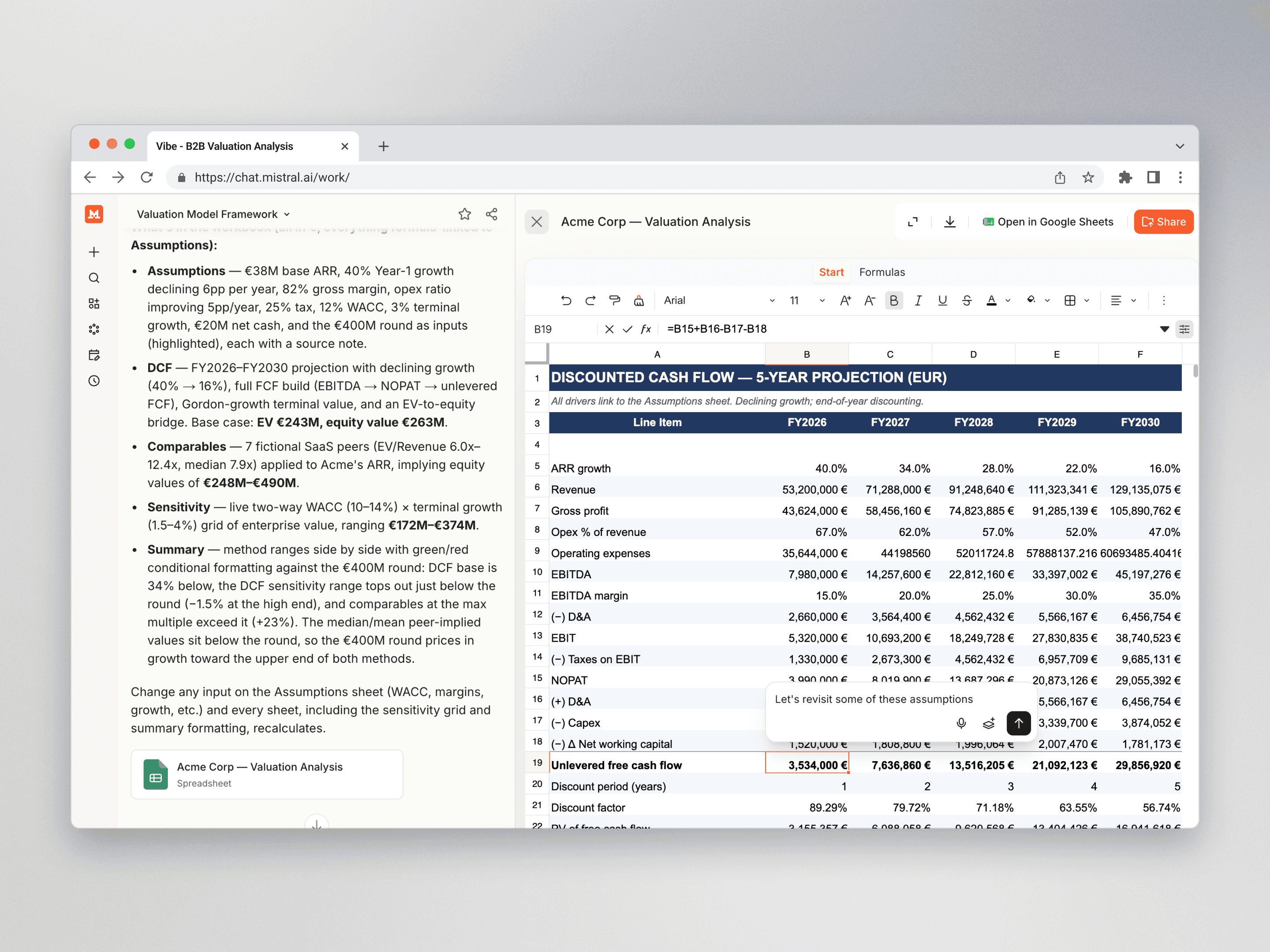Screen dimensions: 1270x952
Task: Toggle strikethrough formatting
Action: coord(967,300)
